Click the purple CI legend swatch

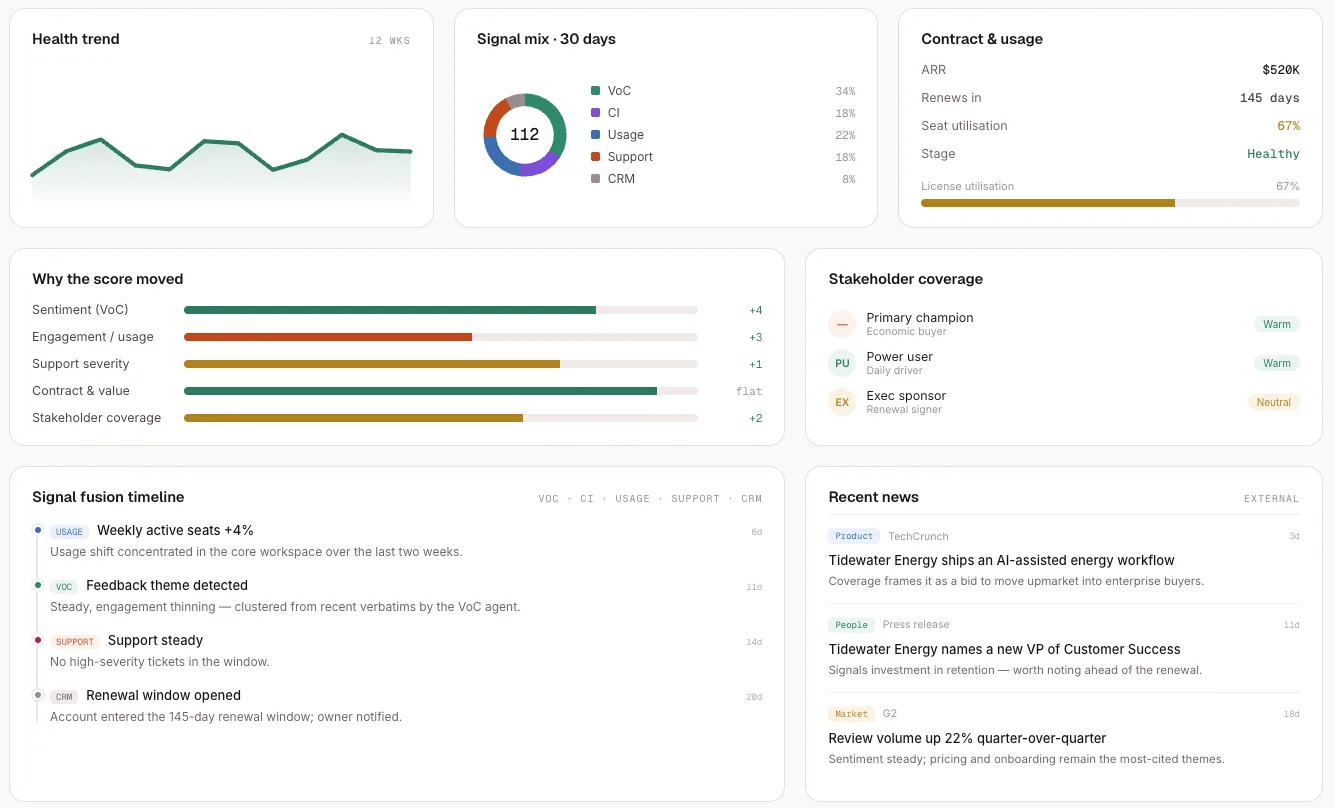coord(596,113)
